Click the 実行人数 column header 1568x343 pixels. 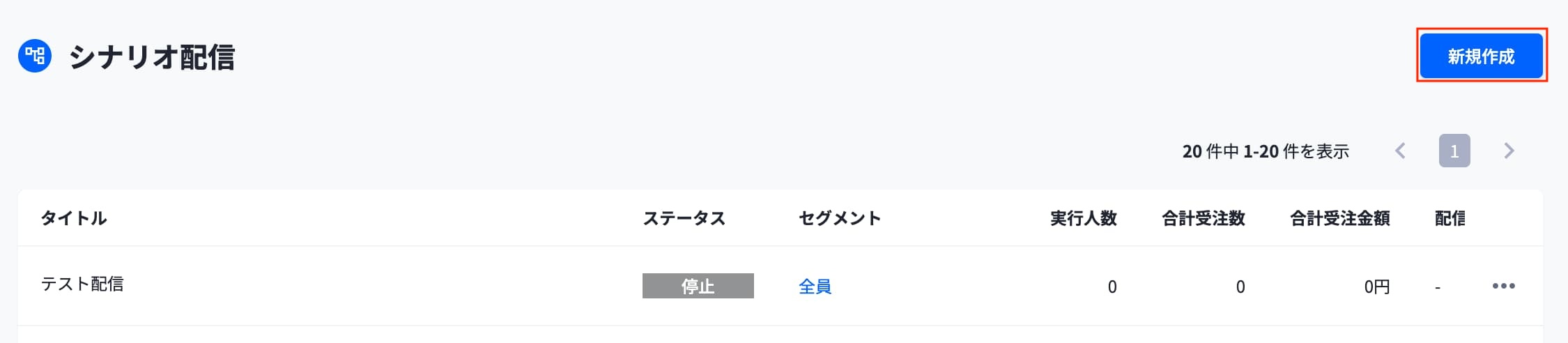[1083, 218]
